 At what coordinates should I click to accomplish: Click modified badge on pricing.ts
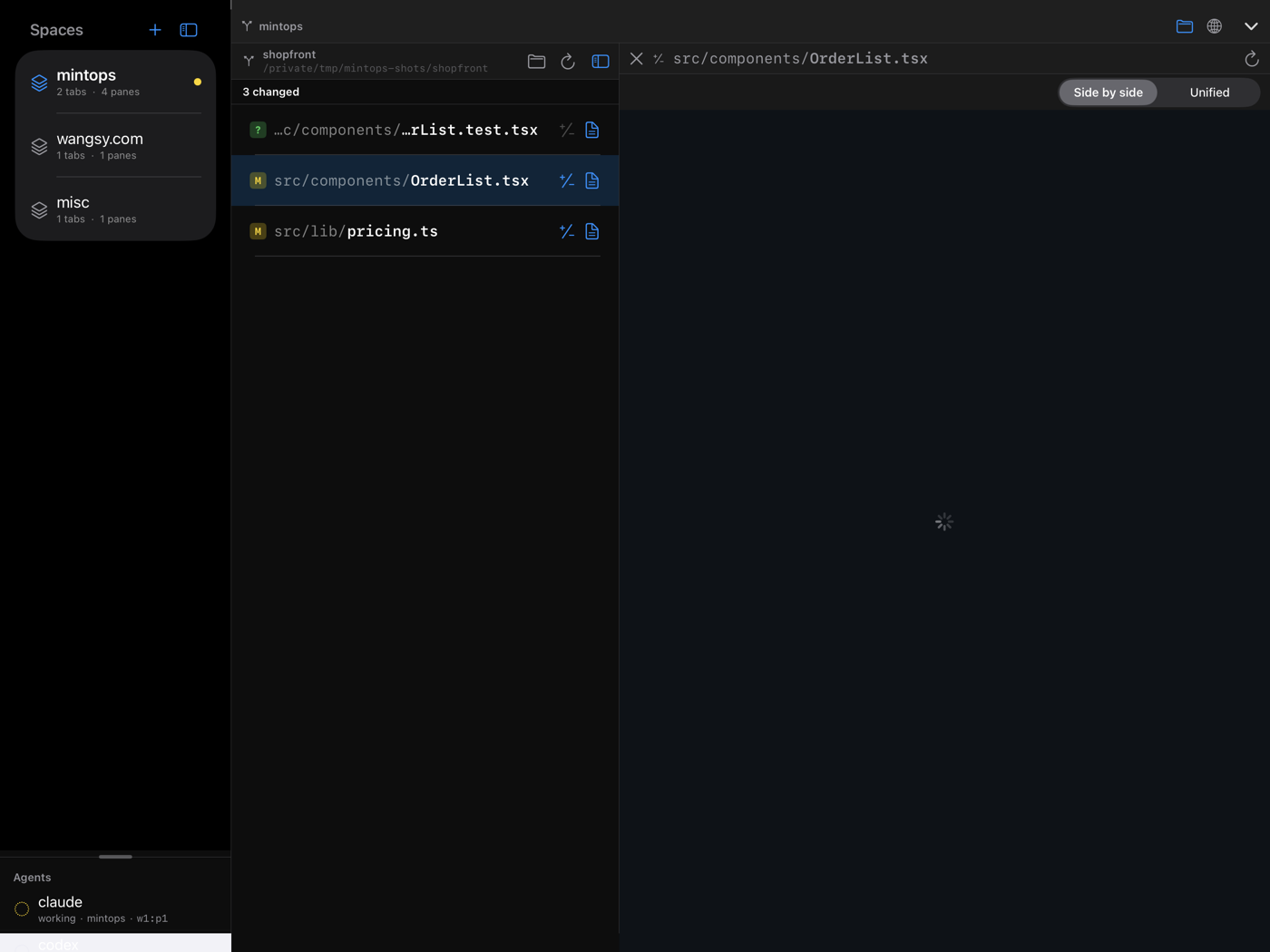(258, 231)
